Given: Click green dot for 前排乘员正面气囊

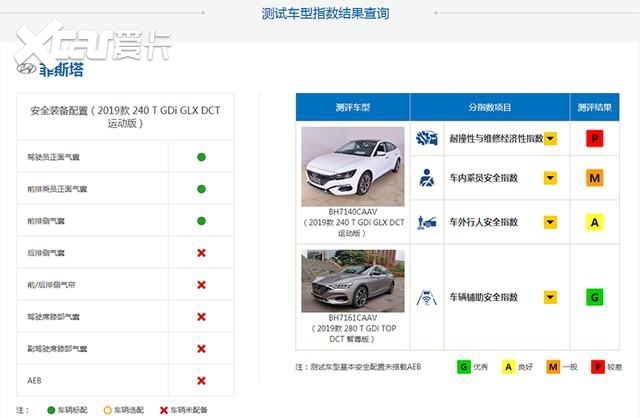Looking at the screenshot, I should [x=201, y=189].
